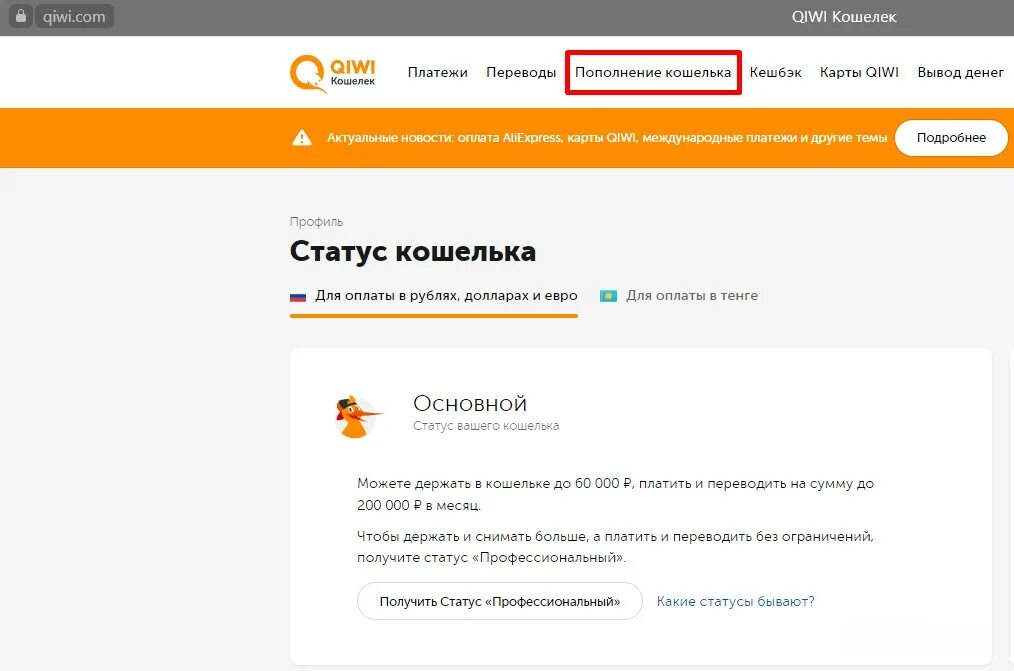This screenshot has height=671, width=1014.
Task: Click Получить Статус «Профессиональный» button
Action: tap(499, 601)
